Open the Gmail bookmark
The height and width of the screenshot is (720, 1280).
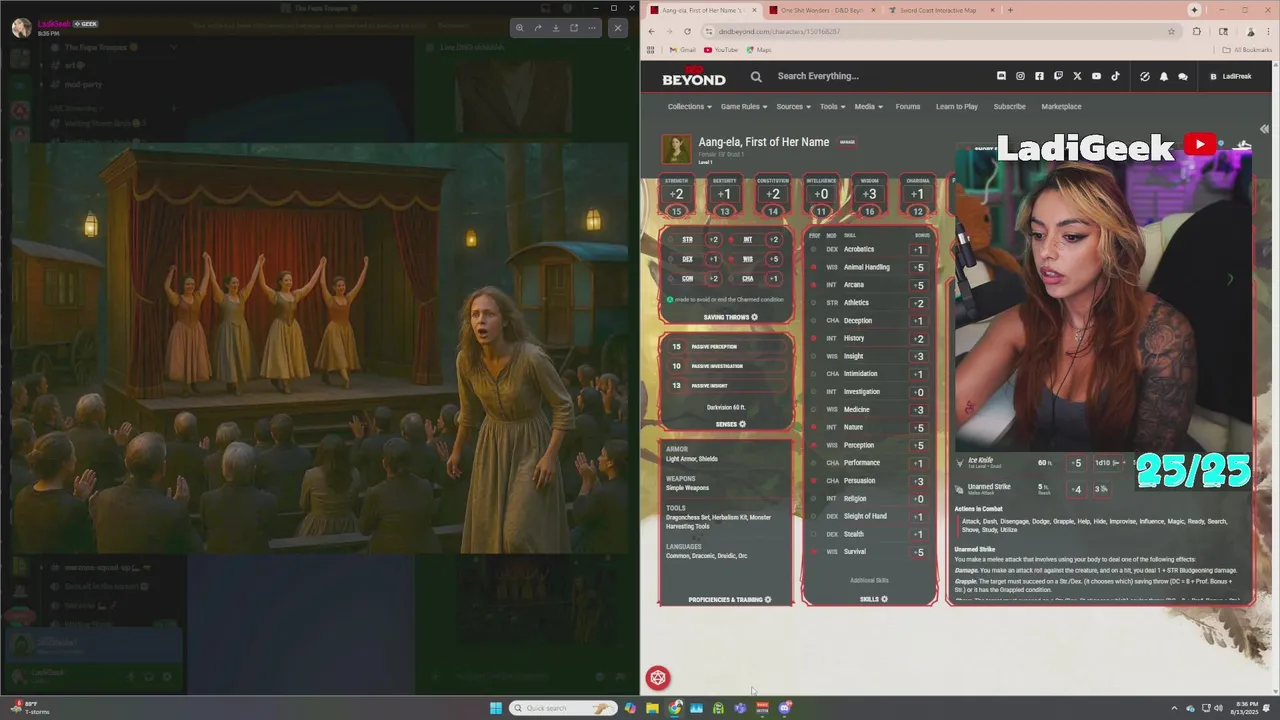(683, 50)
